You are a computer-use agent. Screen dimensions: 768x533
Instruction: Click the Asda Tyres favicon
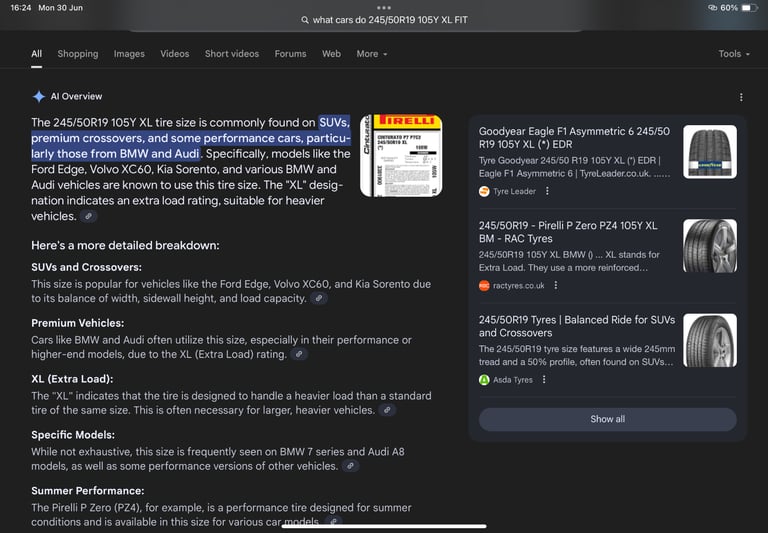coord(484,380)
